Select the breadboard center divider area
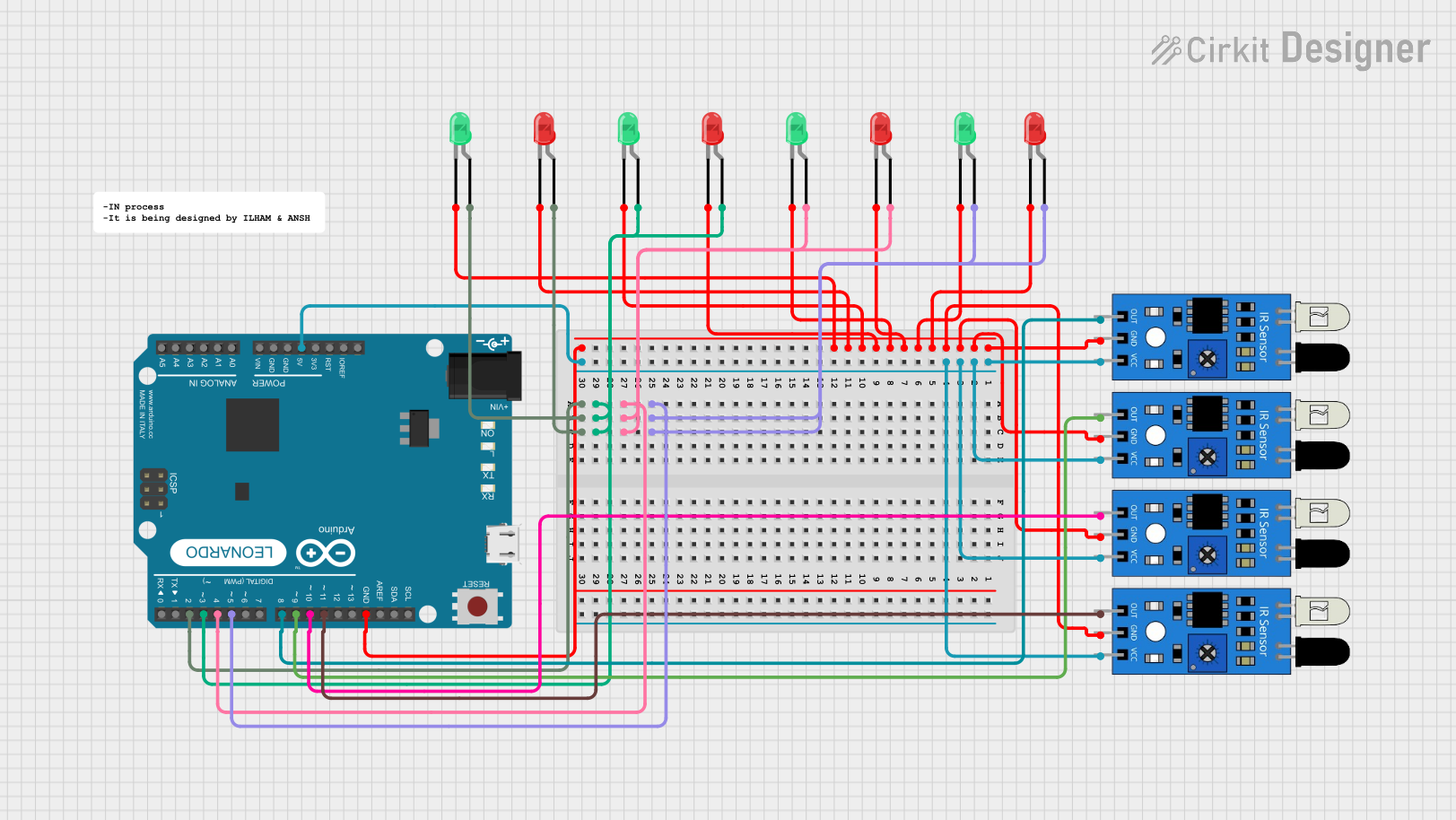The width and height of the screenshot is (1456, 820). pyautogui.click(x=786, y=482)
